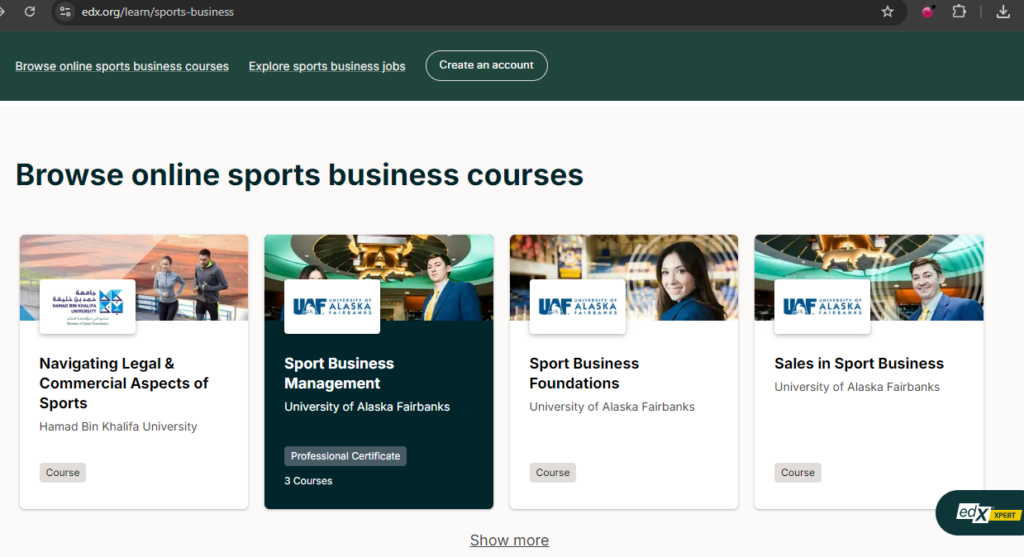Click the edx.org address bar URL
1024x557 pixels.
click(x=157, y=12)
